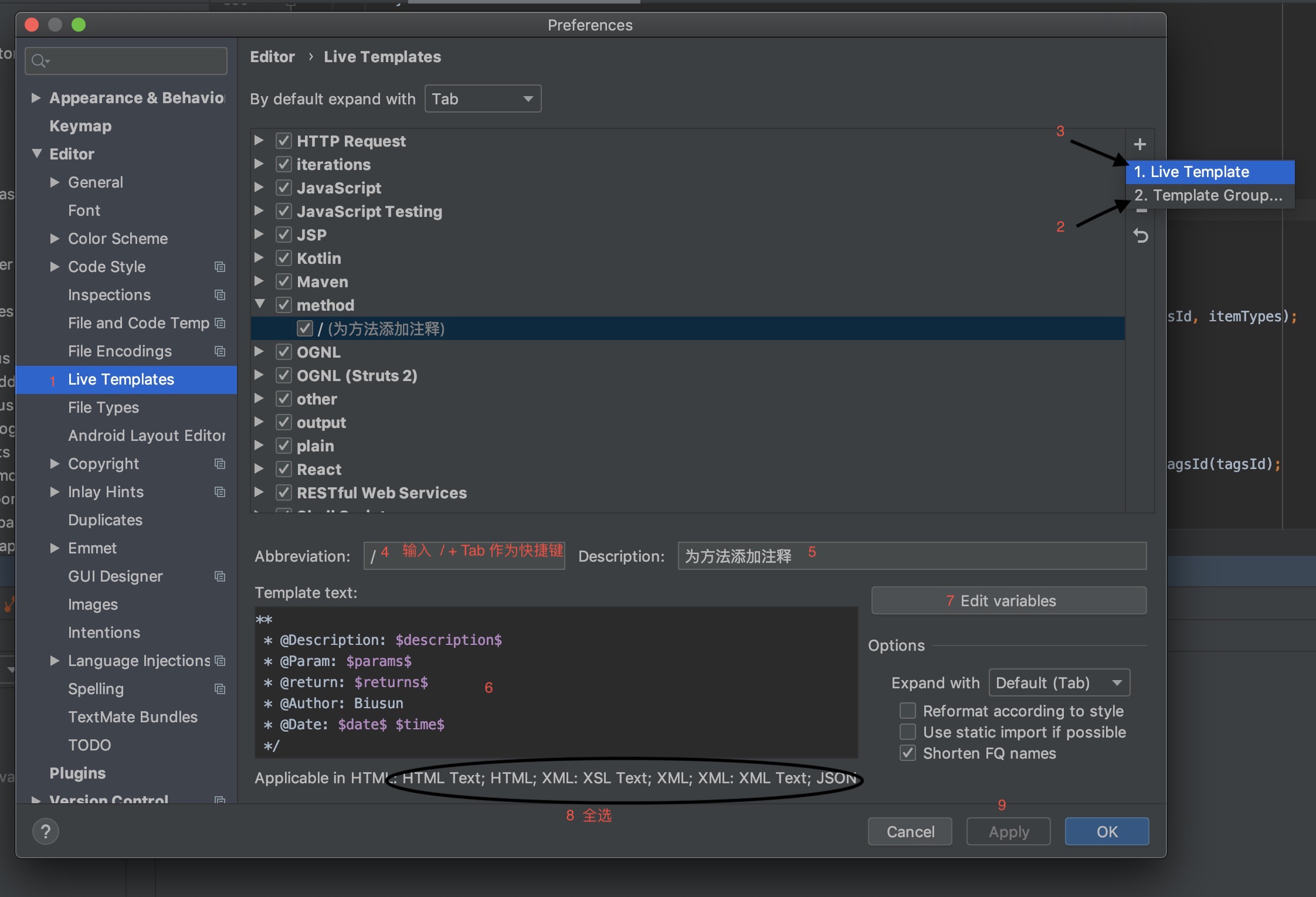This screenshot has width=1316, height=897.
Task: Open the Default (Tab) expand dropdown
Action: click(1059, 682)
